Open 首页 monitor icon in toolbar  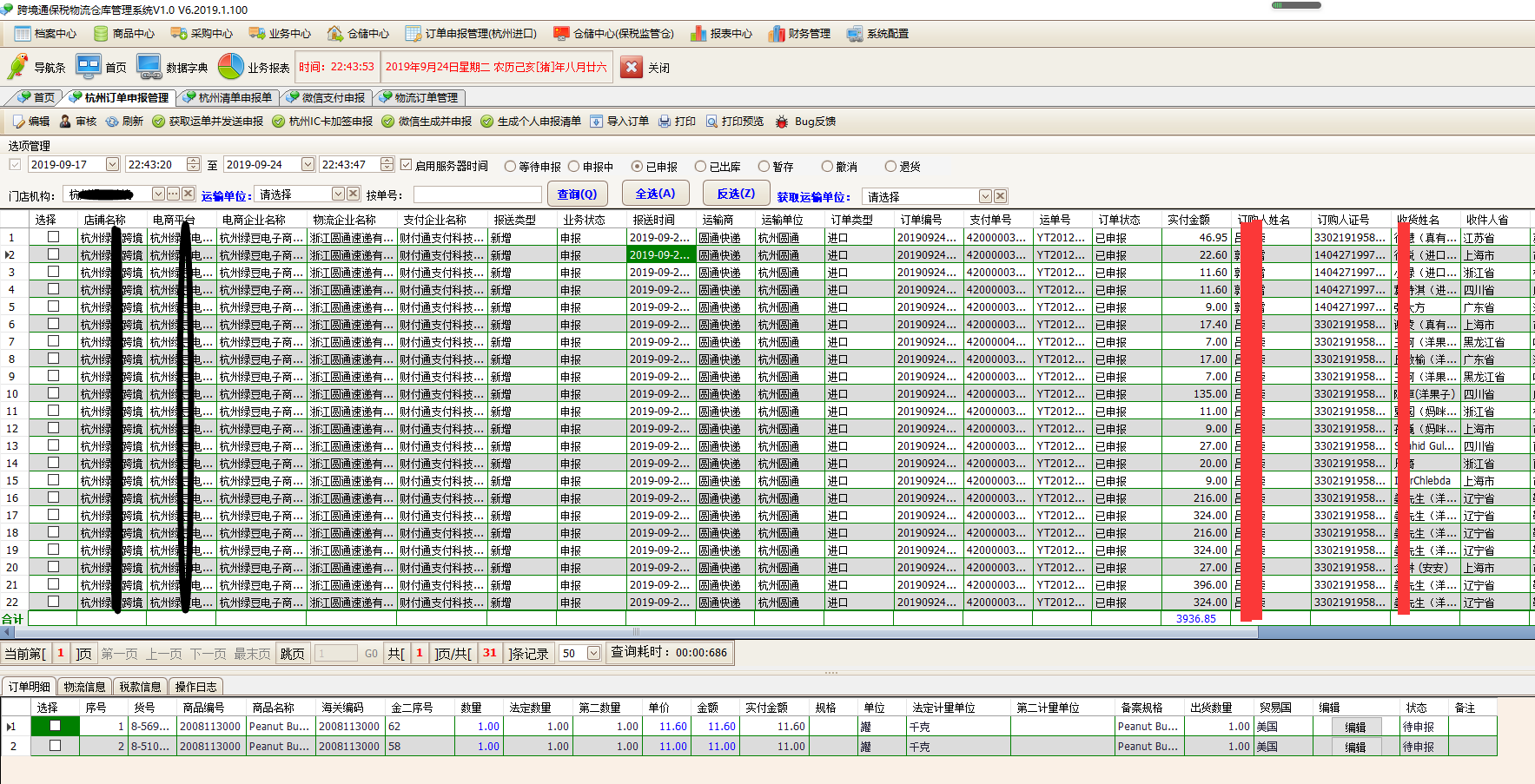coord(89,67)
